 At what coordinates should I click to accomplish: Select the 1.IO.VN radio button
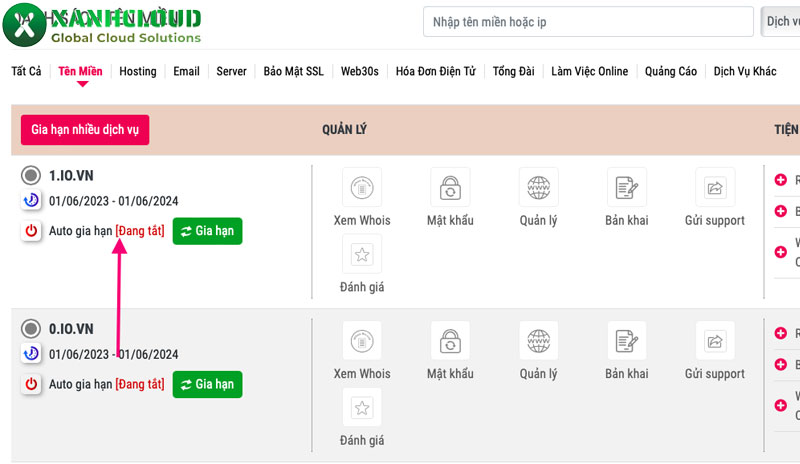[31, 177]
